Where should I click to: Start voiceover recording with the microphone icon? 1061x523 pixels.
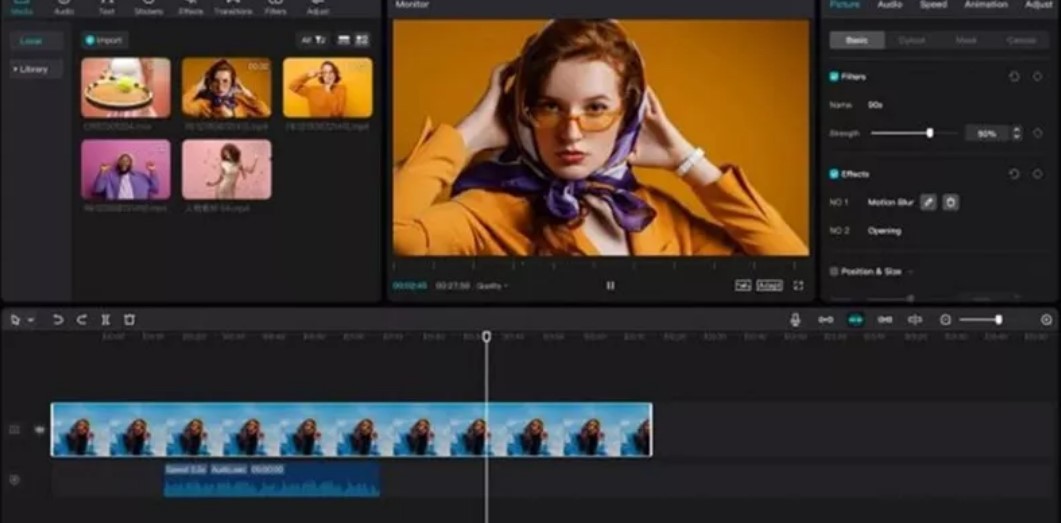pyautogui.click(x=795, y=320)
